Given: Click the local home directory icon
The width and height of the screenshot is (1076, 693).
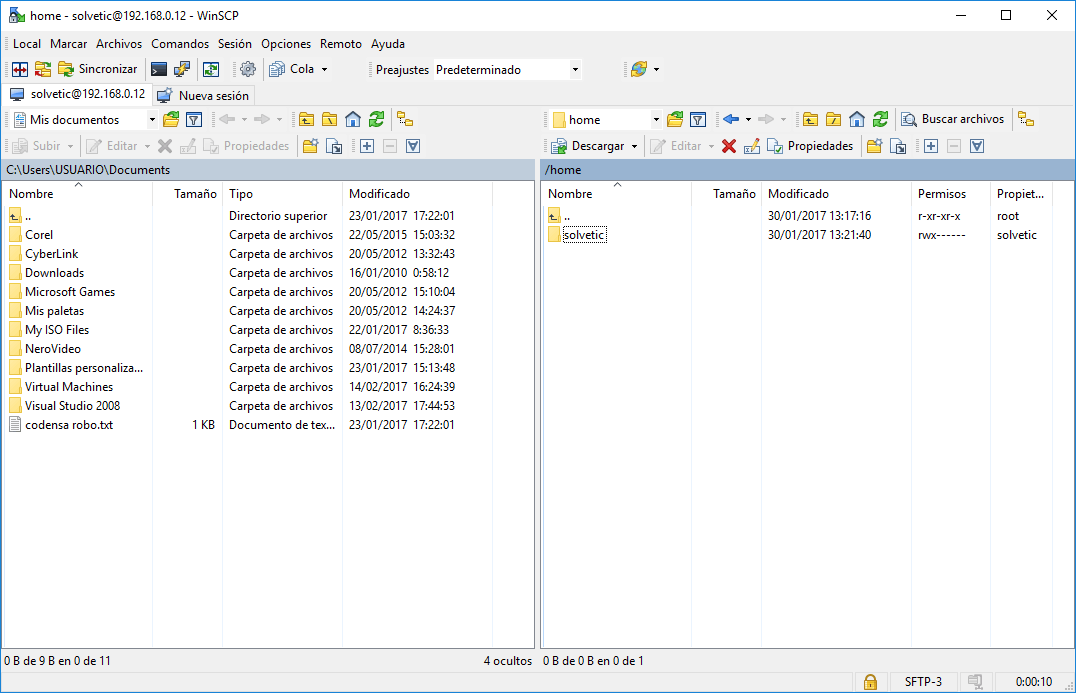Looking at the screenshot, I should (x=353, y=119).
